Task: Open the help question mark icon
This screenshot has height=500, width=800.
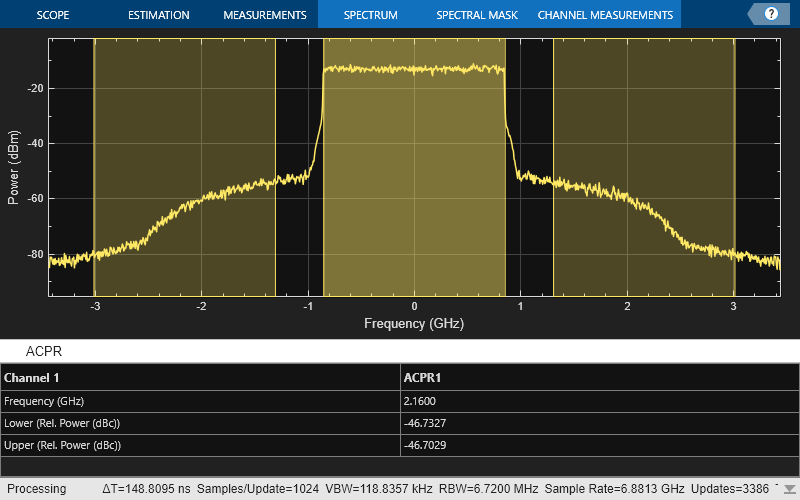Action: [771, 14]
